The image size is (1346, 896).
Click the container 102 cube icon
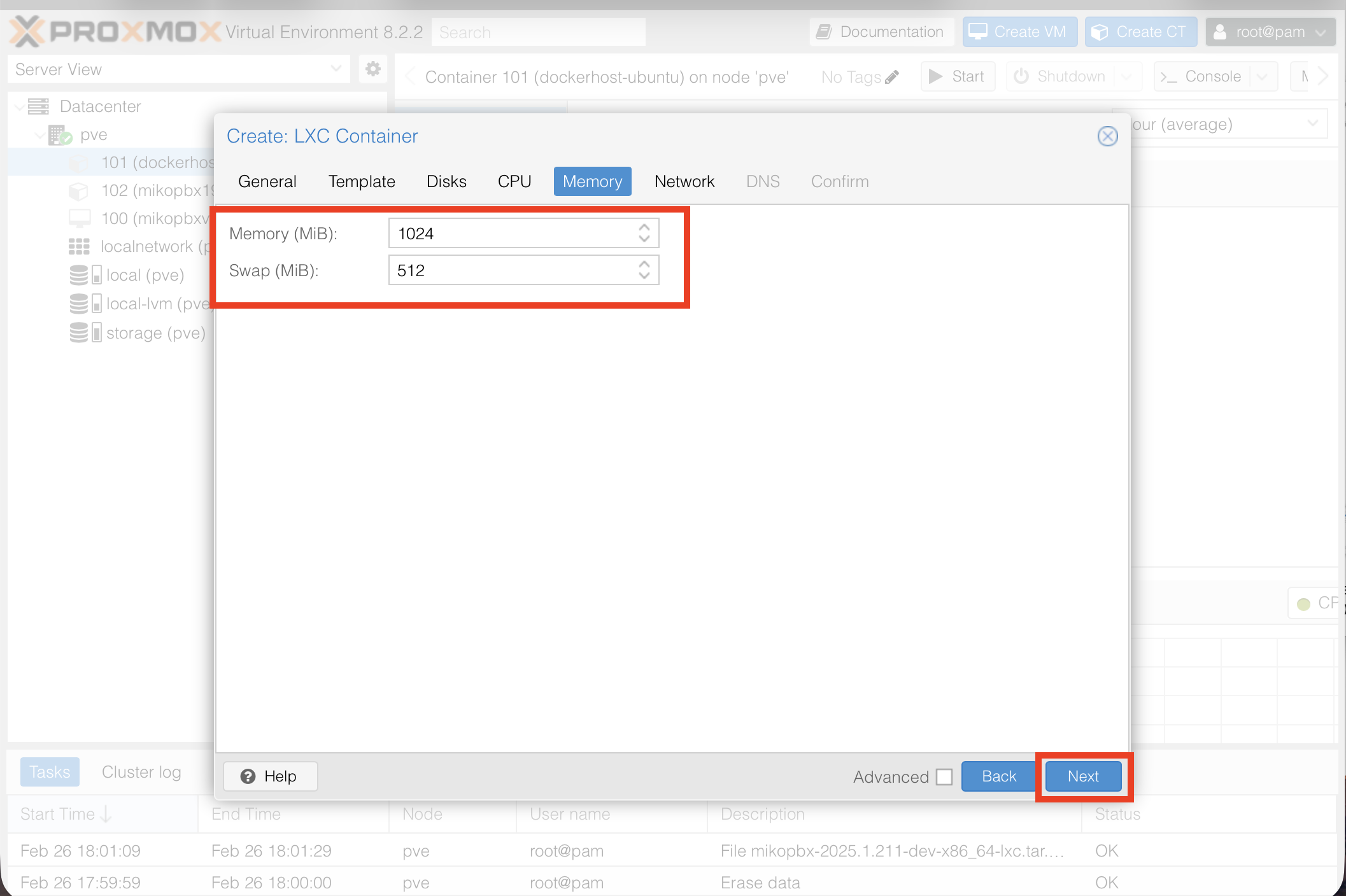point(78,190)
